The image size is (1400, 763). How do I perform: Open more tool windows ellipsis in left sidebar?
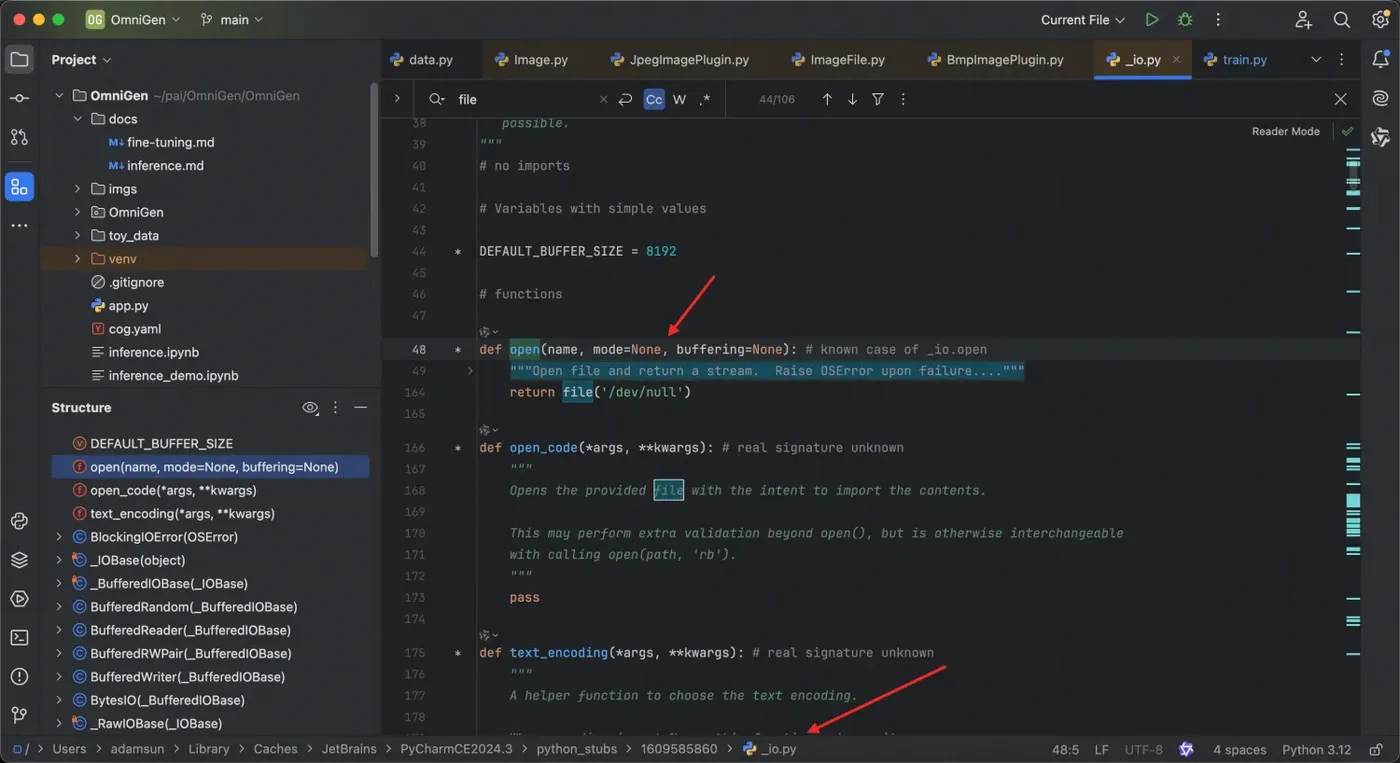[19, 226]
